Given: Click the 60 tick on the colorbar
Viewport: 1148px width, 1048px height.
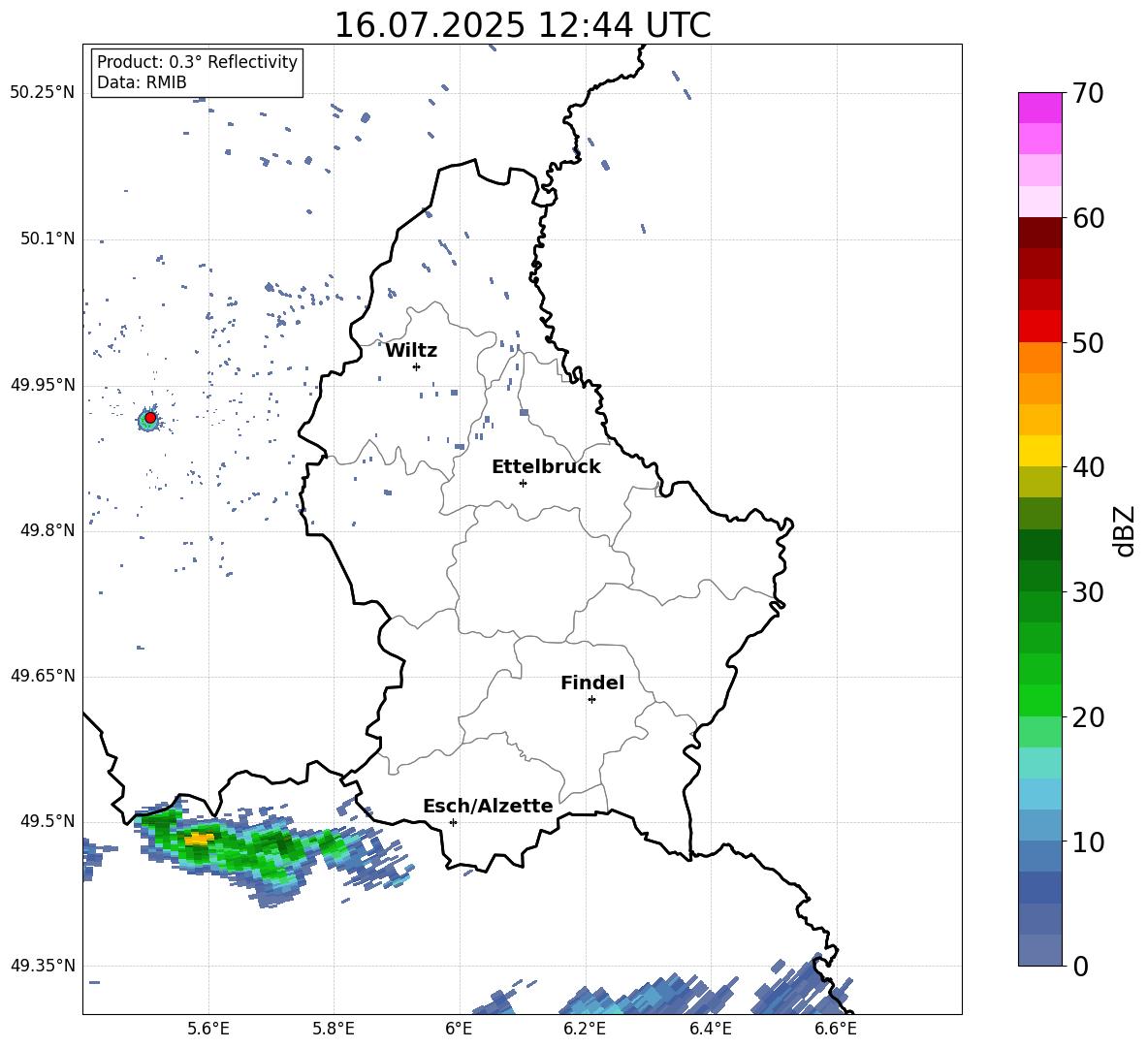Looking at the screenshot, I should (1088, 218).
